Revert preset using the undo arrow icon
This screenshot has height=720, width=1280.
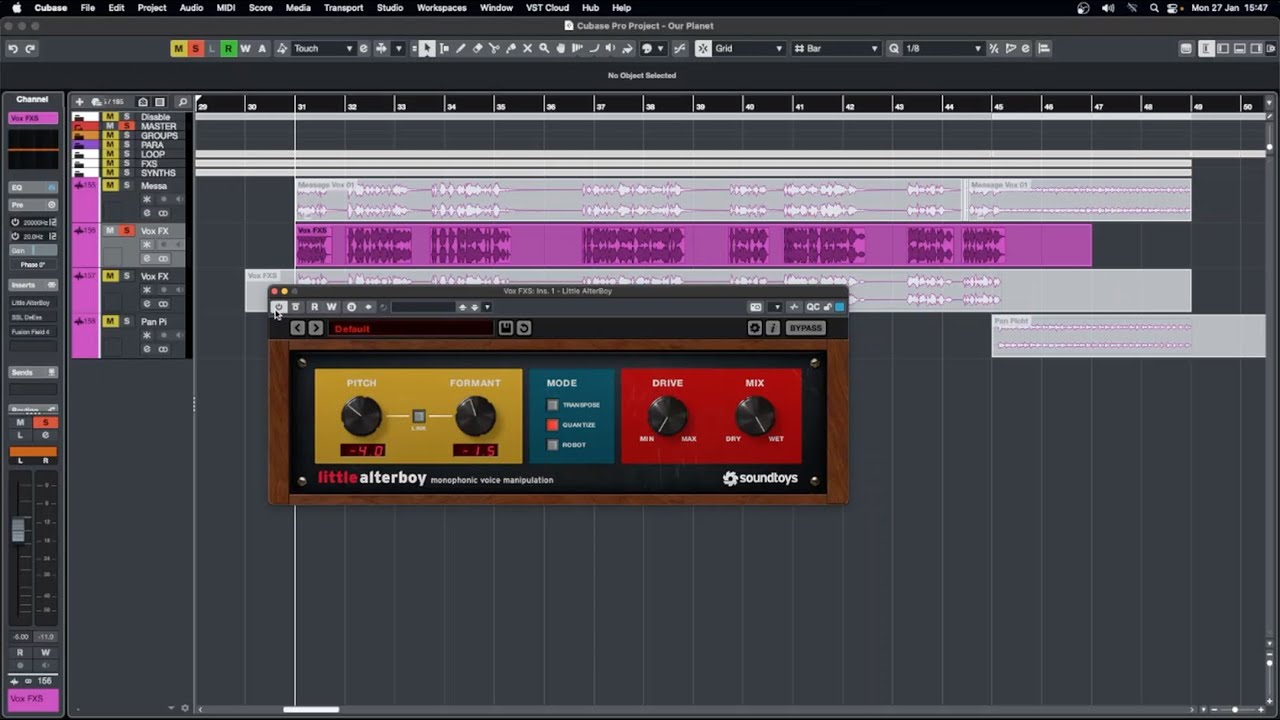point(523,328)
